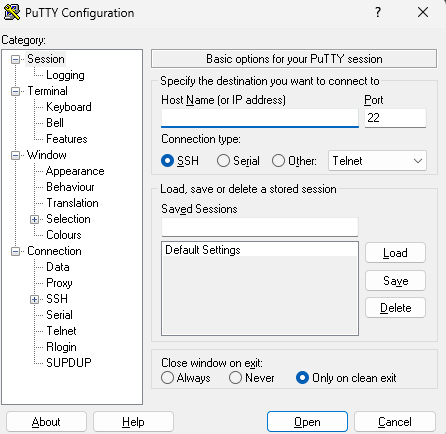
Task: Select Default Settings in the sessions list
Action: (x=260, y=250)
